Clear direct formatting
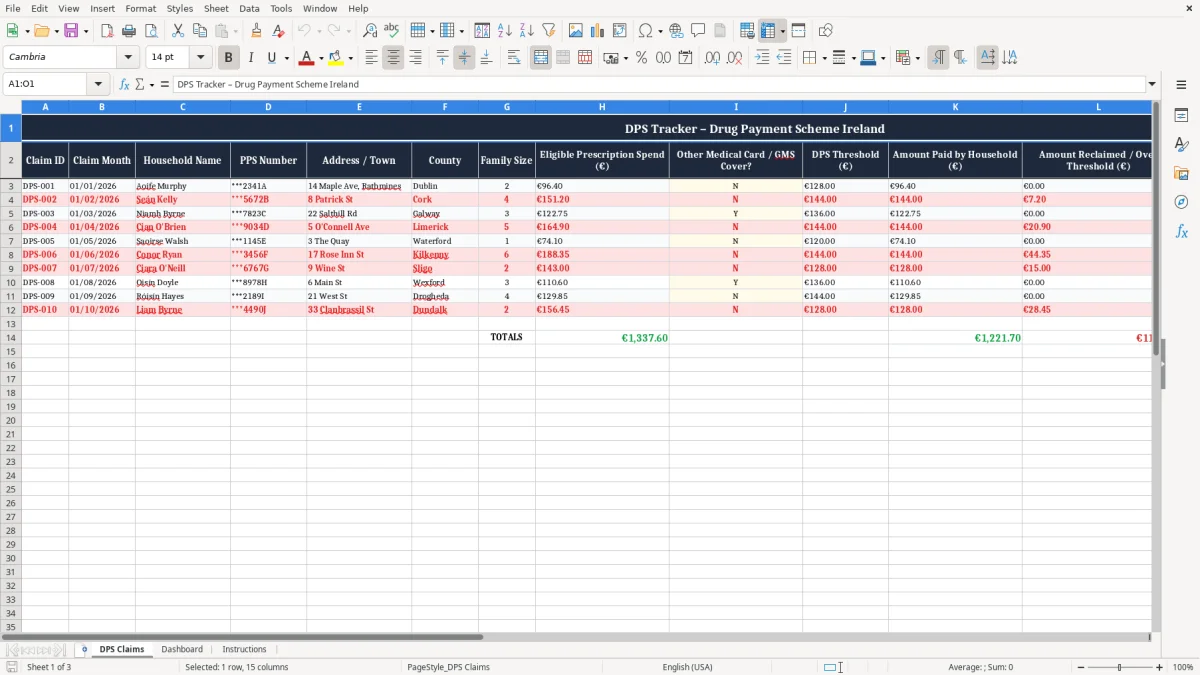 [x=279, y=31]
